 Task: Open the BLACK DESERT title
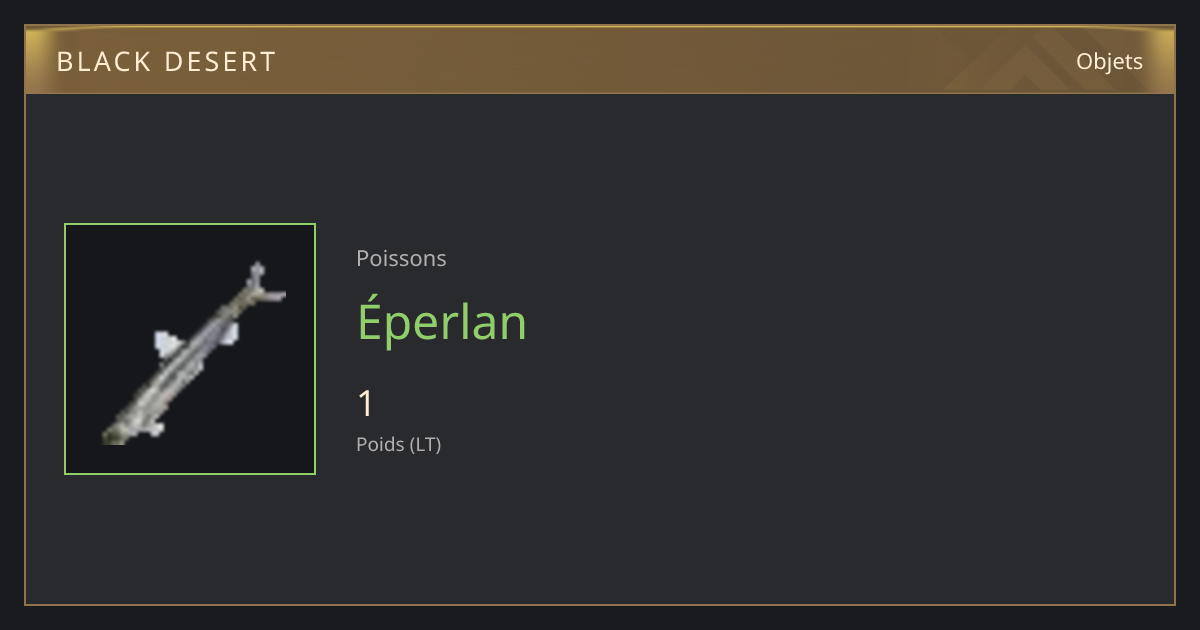pyautogui.click(x=166, y=62)
